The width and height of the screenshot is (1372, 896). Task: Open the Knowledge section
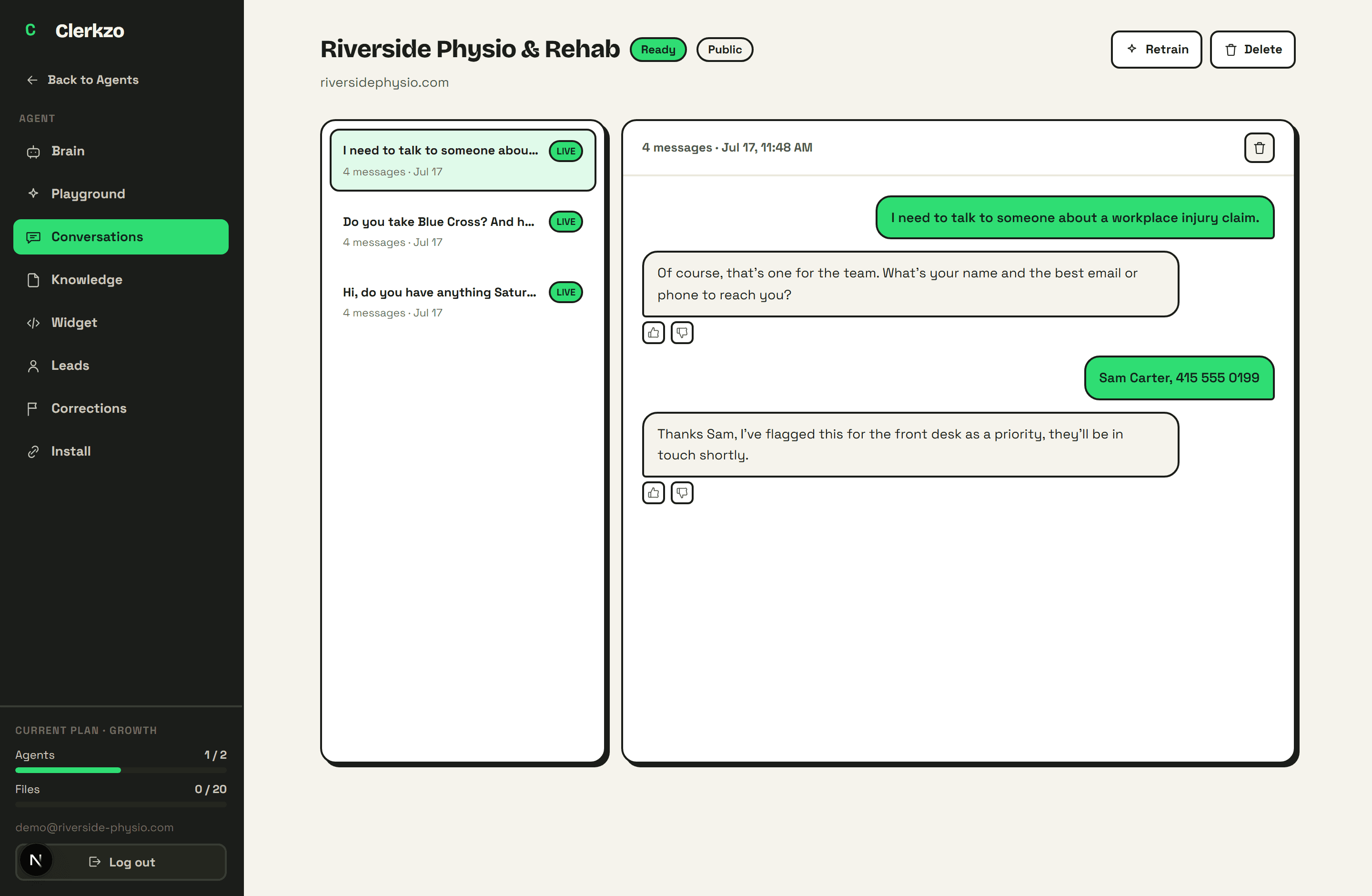point(121,280)
